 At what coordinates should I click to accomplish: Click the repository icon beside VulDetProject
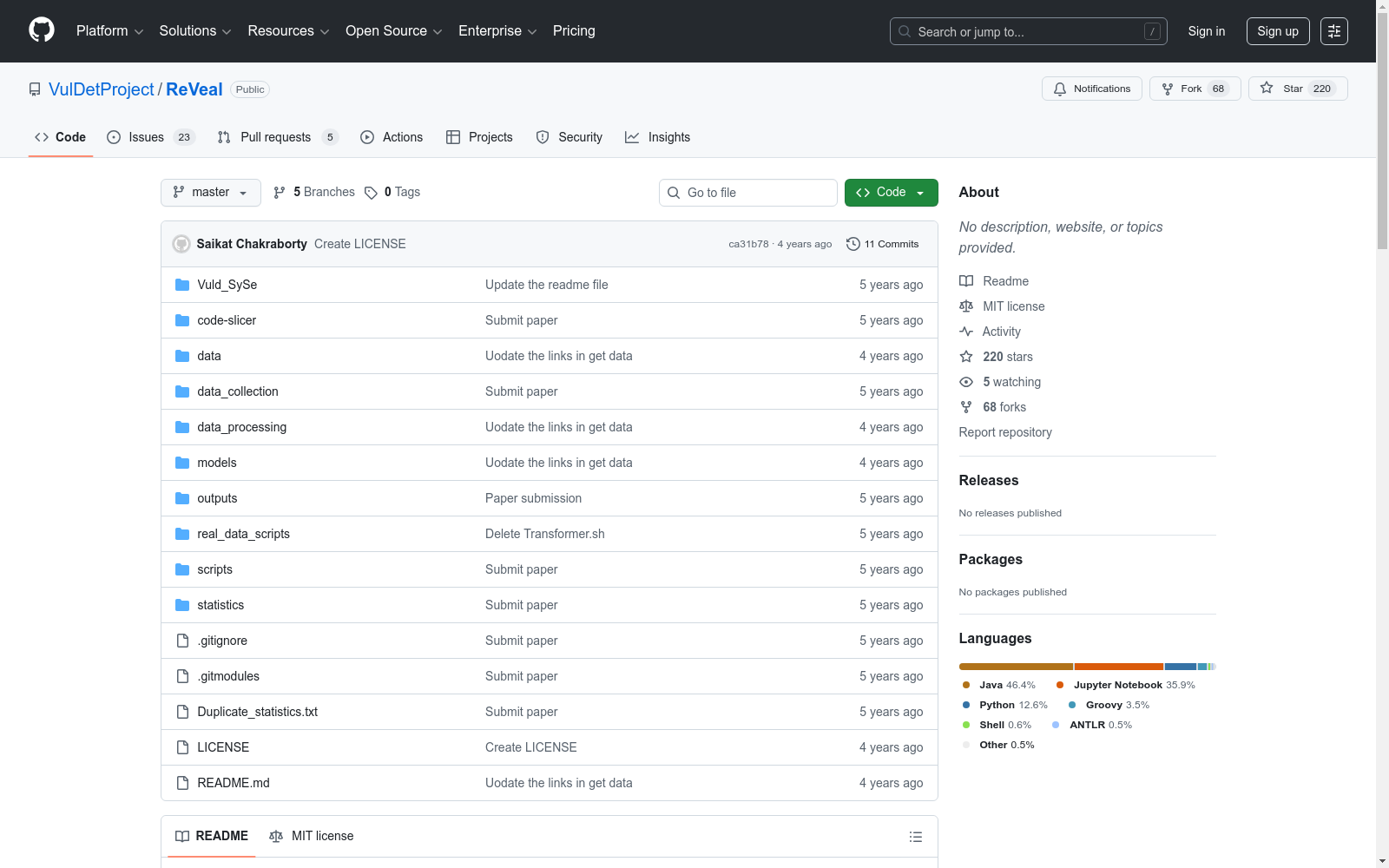(x=35, y=89)
